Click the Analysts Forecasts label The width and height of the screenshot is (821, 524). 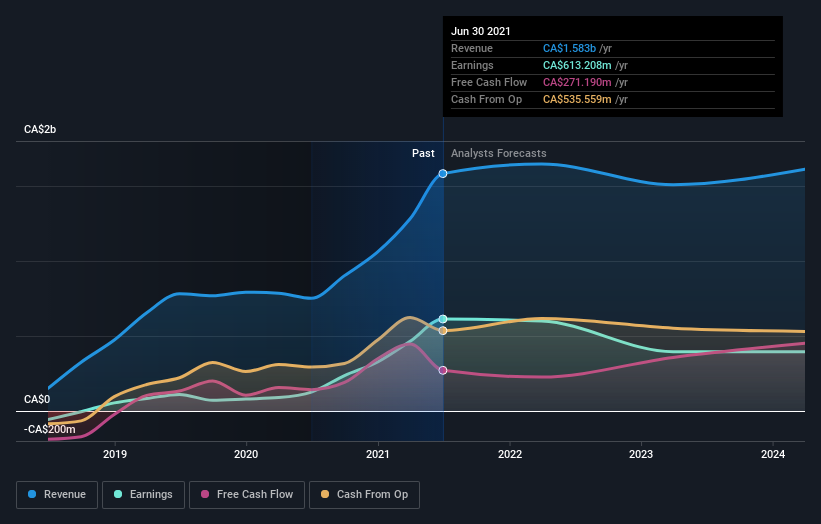498,153
